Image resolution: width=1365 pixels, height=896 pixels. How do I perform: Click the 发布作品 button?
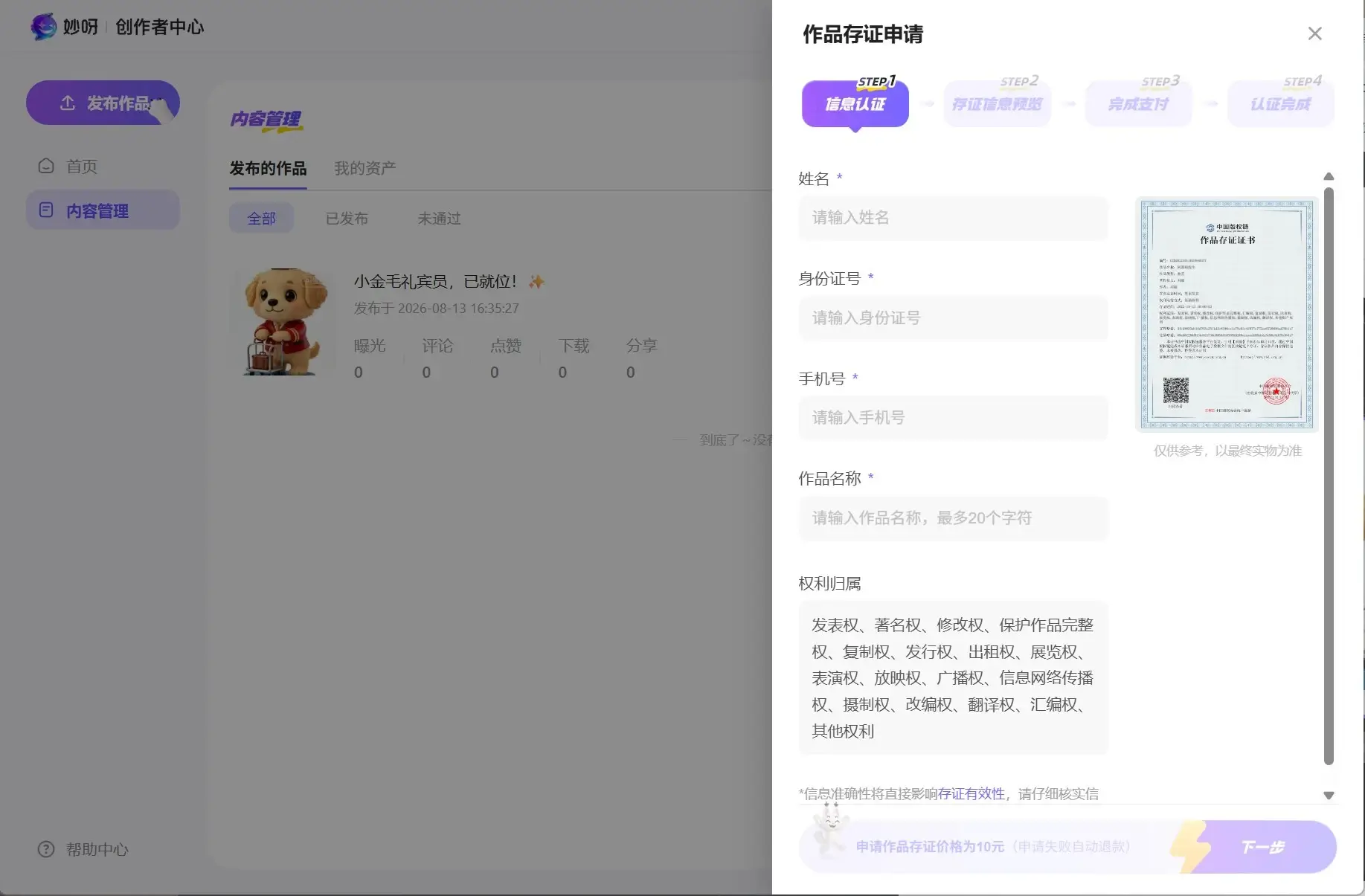pos(103,103)
